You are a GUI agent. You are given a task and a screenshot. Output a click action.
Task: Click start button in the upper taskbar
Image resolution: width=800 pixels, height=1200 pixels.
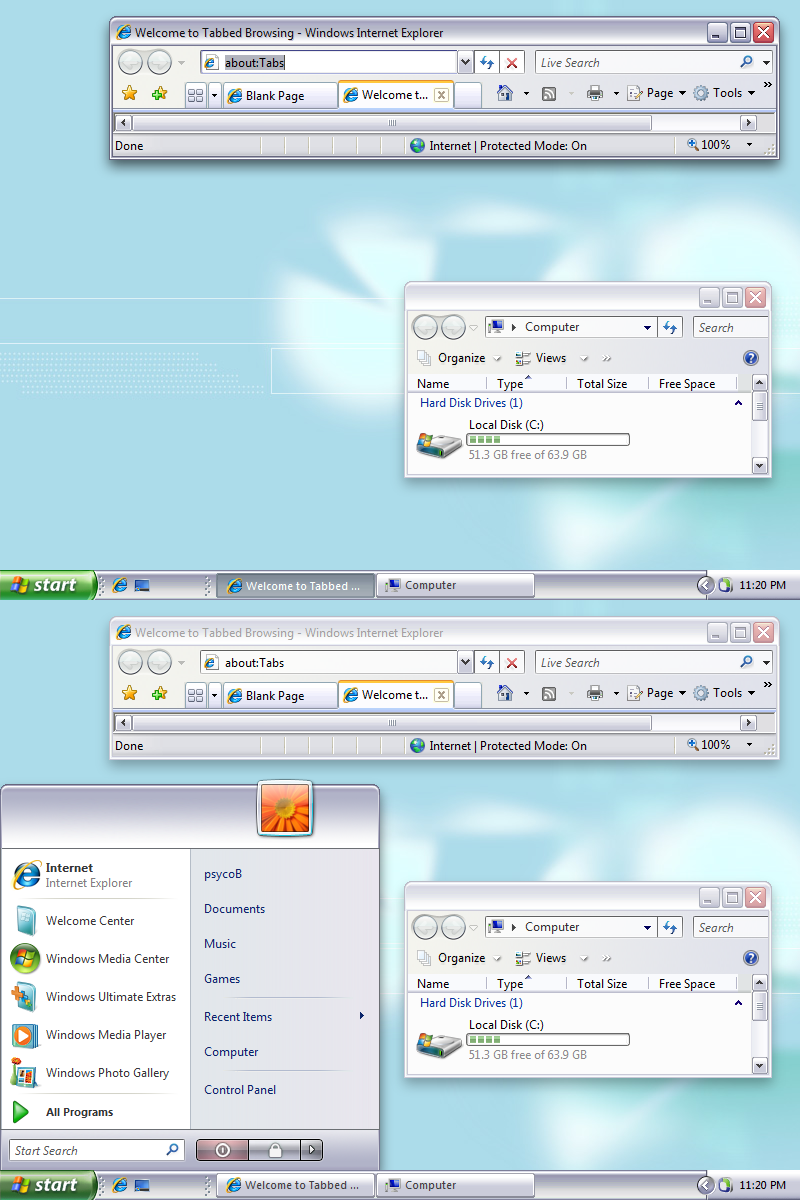coord(47,585)
